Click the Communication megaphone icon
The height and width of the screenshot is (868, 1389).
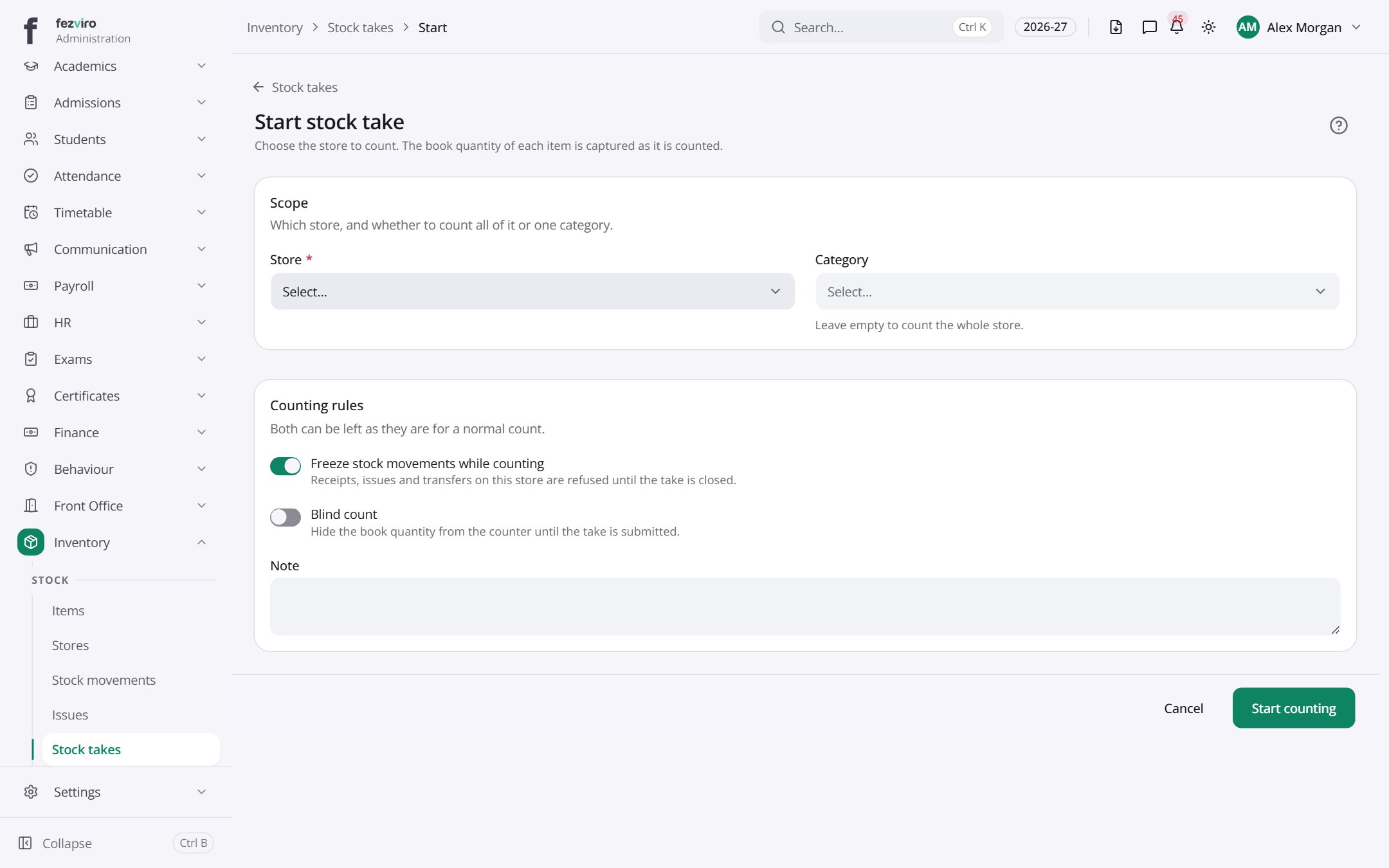point(31,249)
